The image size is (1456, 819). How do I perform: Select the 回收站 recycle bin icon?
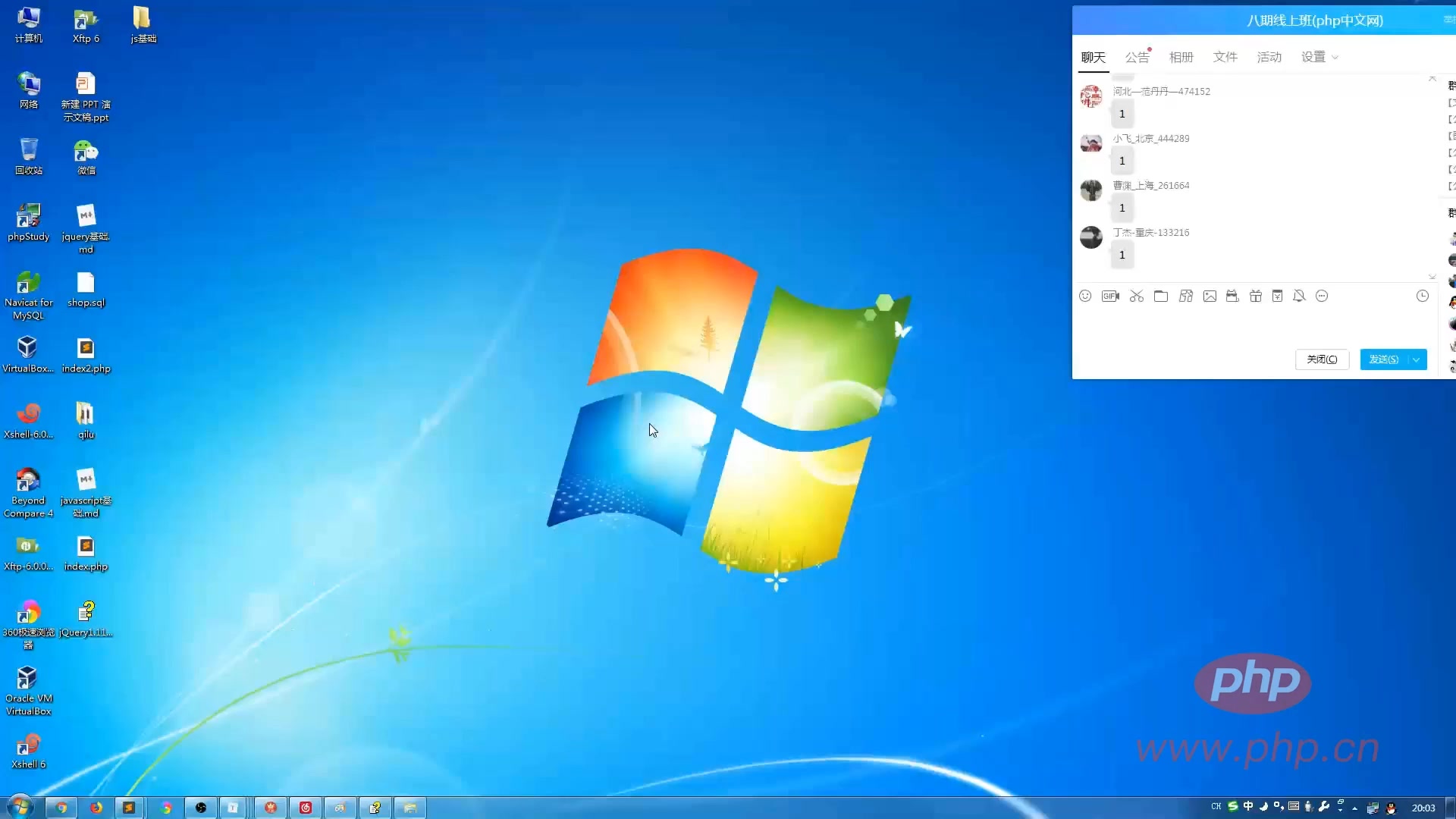coord(29,156)
